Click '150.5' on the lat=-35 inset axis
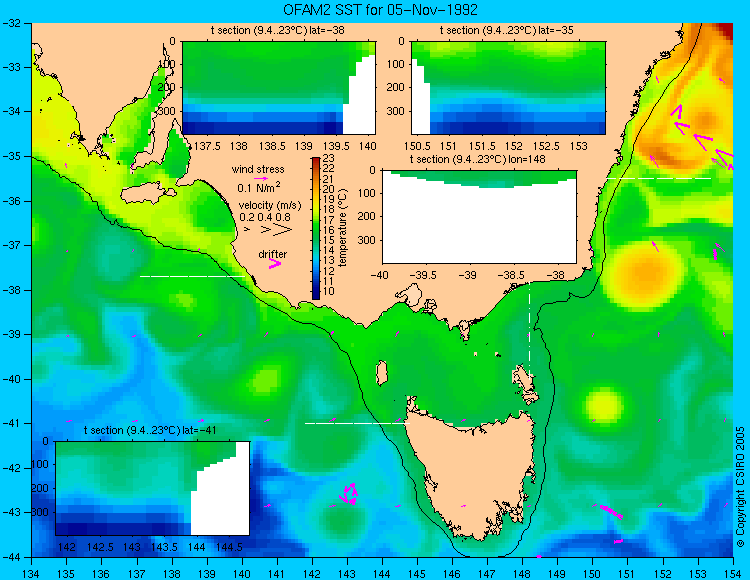 pos(416,146)
